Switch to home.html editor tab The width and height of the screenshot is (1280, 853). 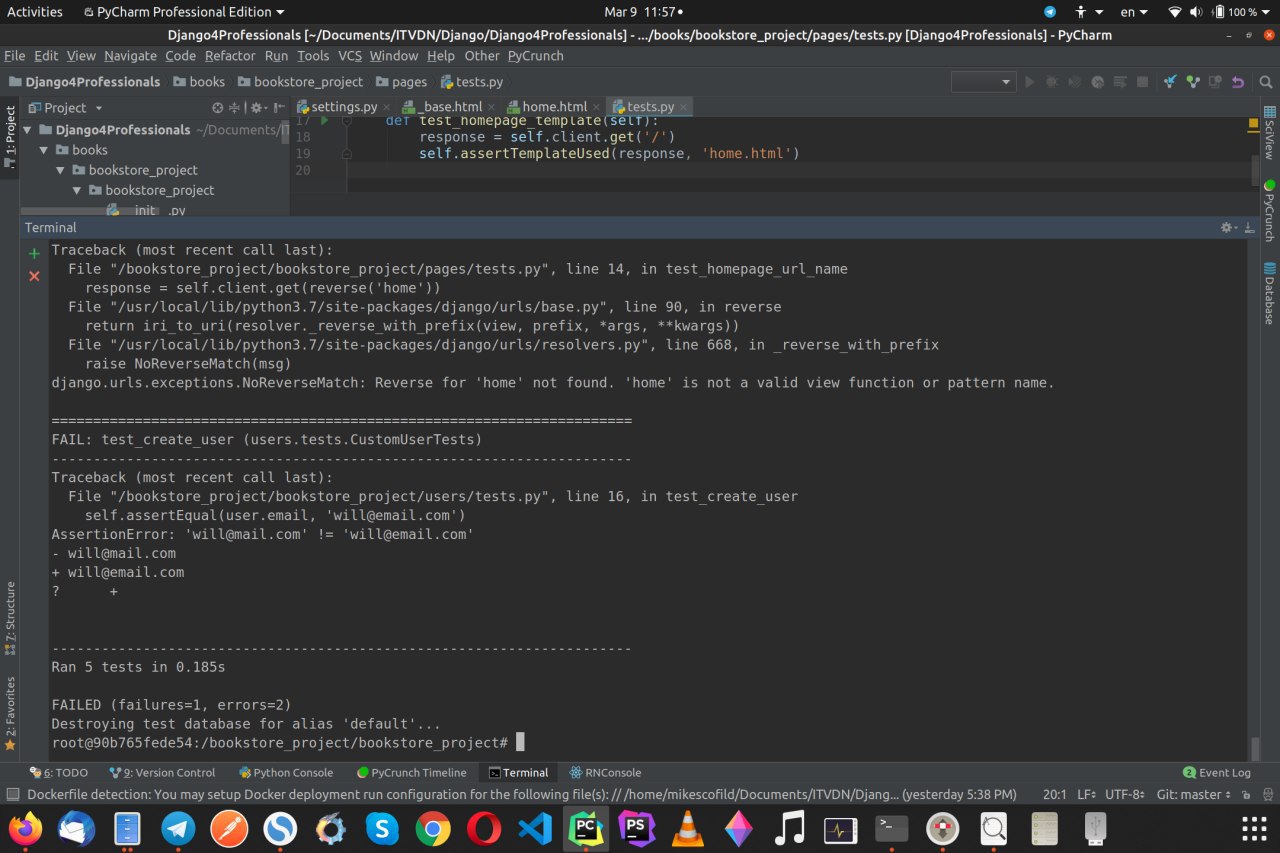coord(554,107)
